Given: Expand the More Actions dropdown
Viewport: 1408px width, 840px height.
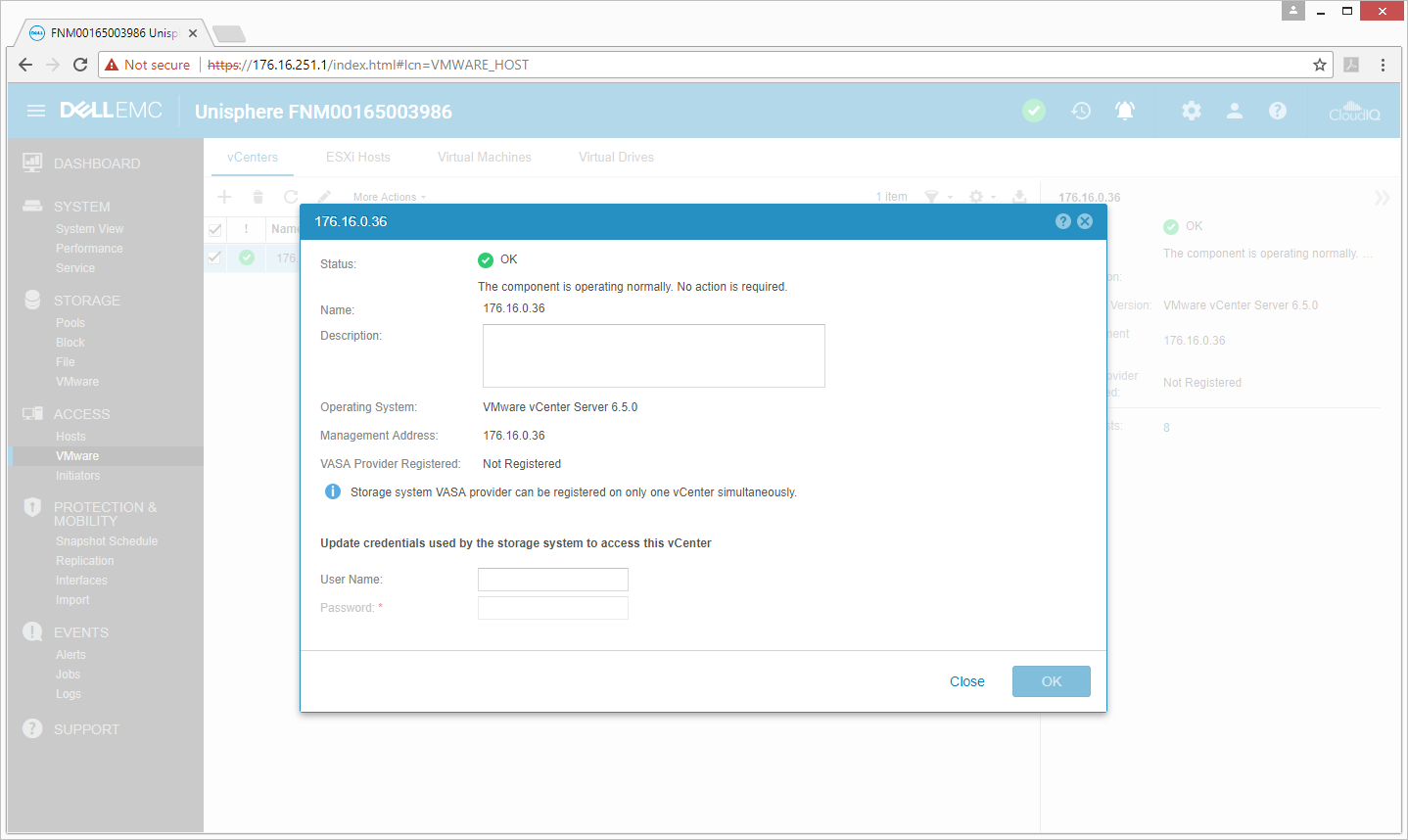Looking at the screenshot, I should tap(390, 197).
